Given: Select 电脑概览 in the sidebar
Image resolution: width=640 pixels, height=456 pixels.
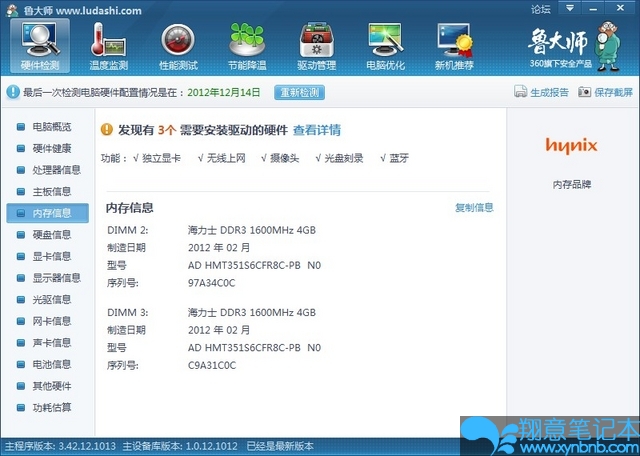Looking at the screenshot, I should (51, 127).
